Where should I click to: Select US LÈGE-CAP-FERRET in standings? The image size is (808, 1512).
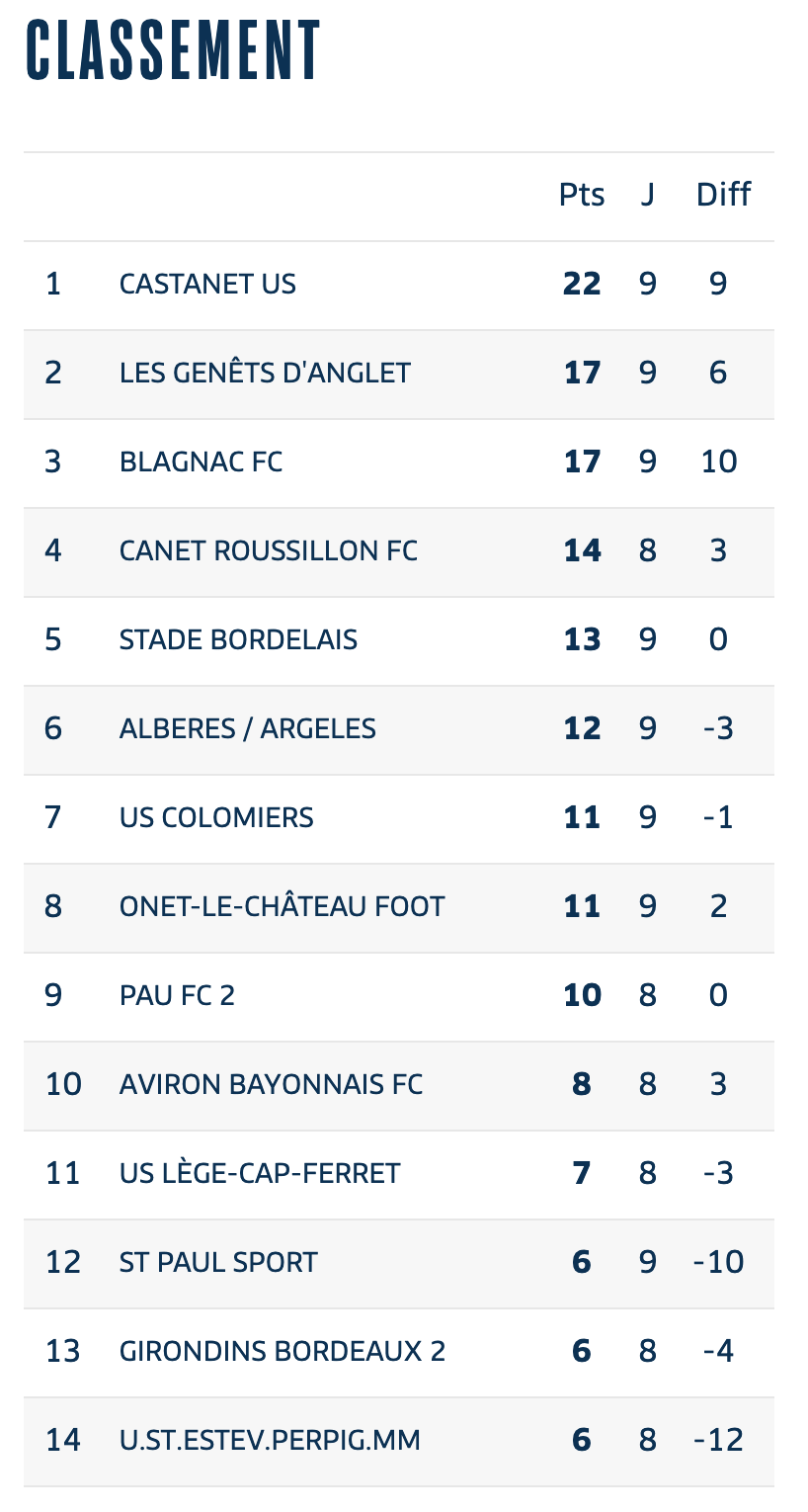point(260,1173)
